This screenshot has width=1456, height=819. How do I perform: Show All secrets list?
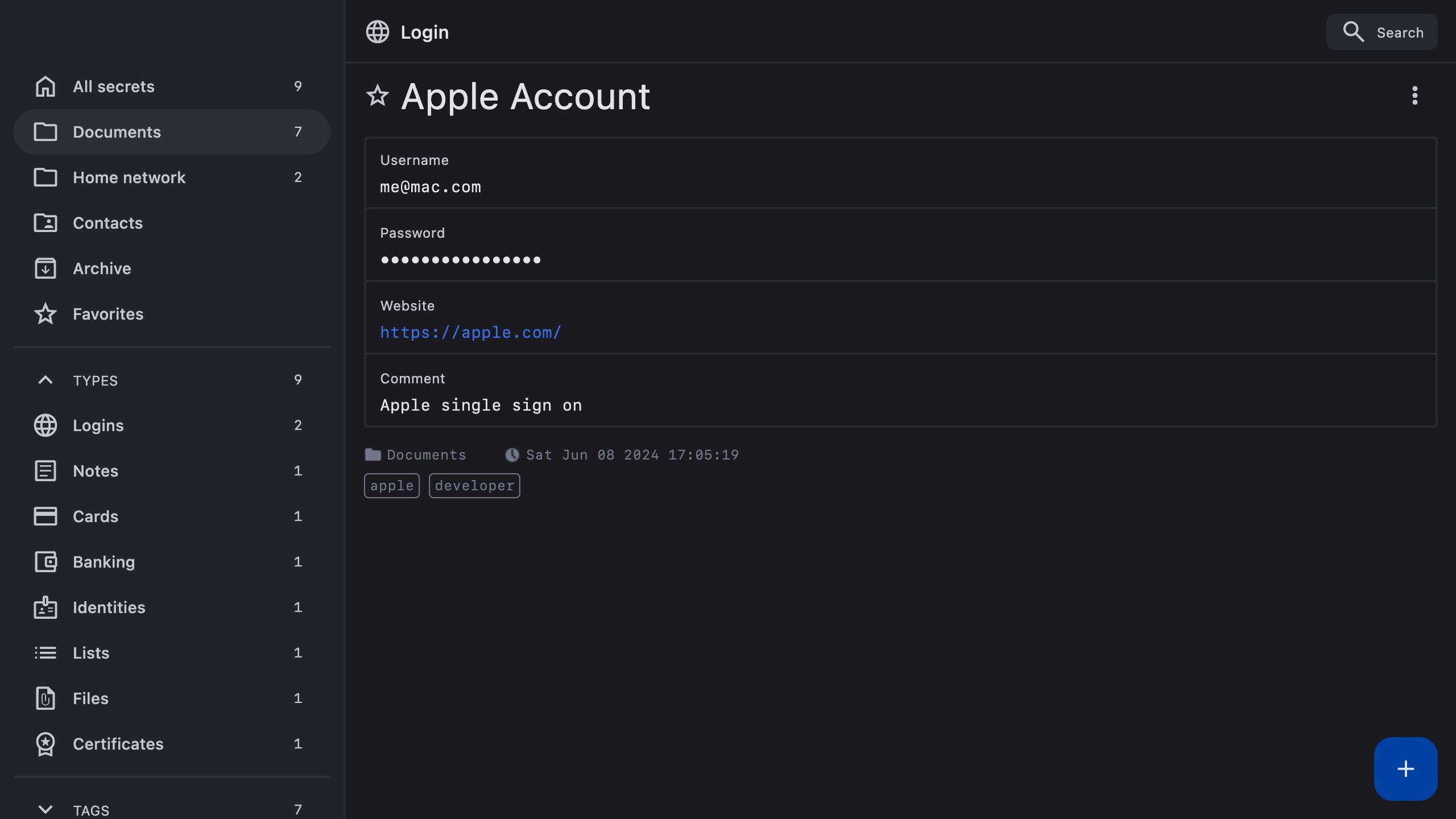114,86
